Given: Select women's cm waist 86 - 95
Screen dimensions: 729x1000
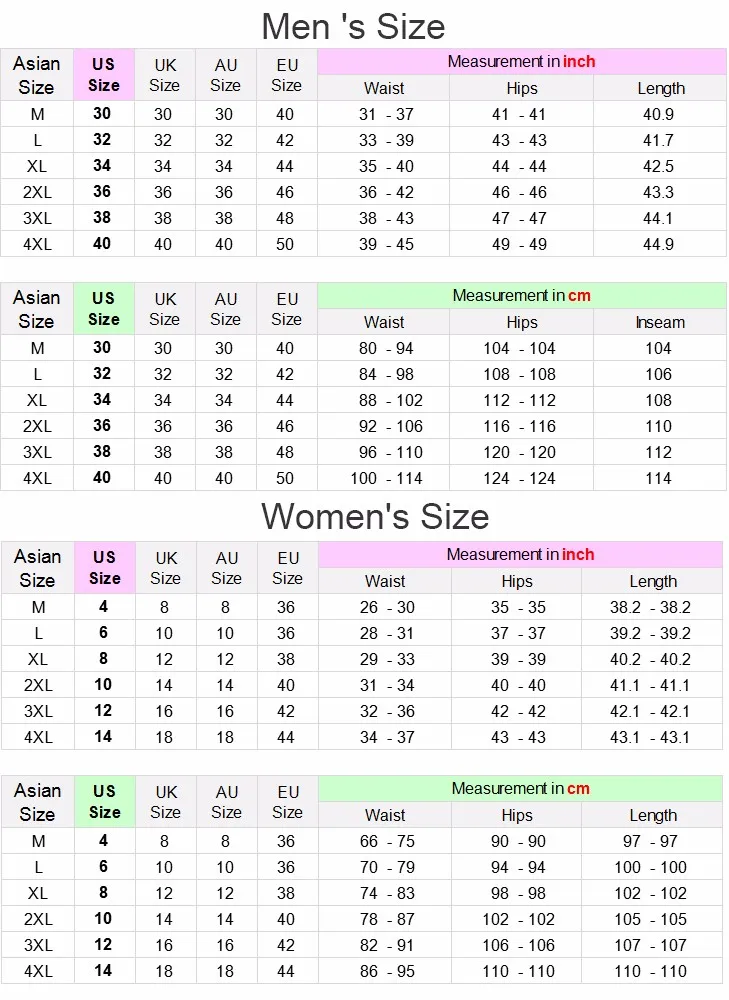Looking at the screenshot, I should (x=387, y=971).
